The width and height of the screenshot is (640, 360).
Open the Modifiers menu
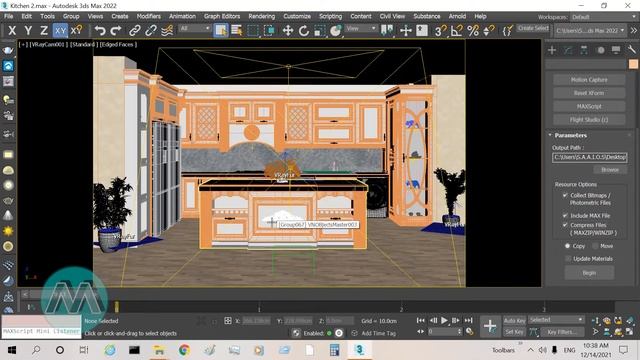pos(149,16)
